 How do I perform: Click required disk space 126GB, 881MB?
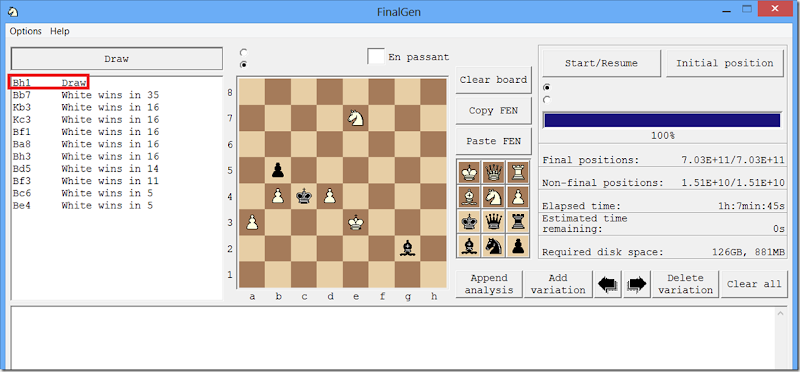(748, 252)
